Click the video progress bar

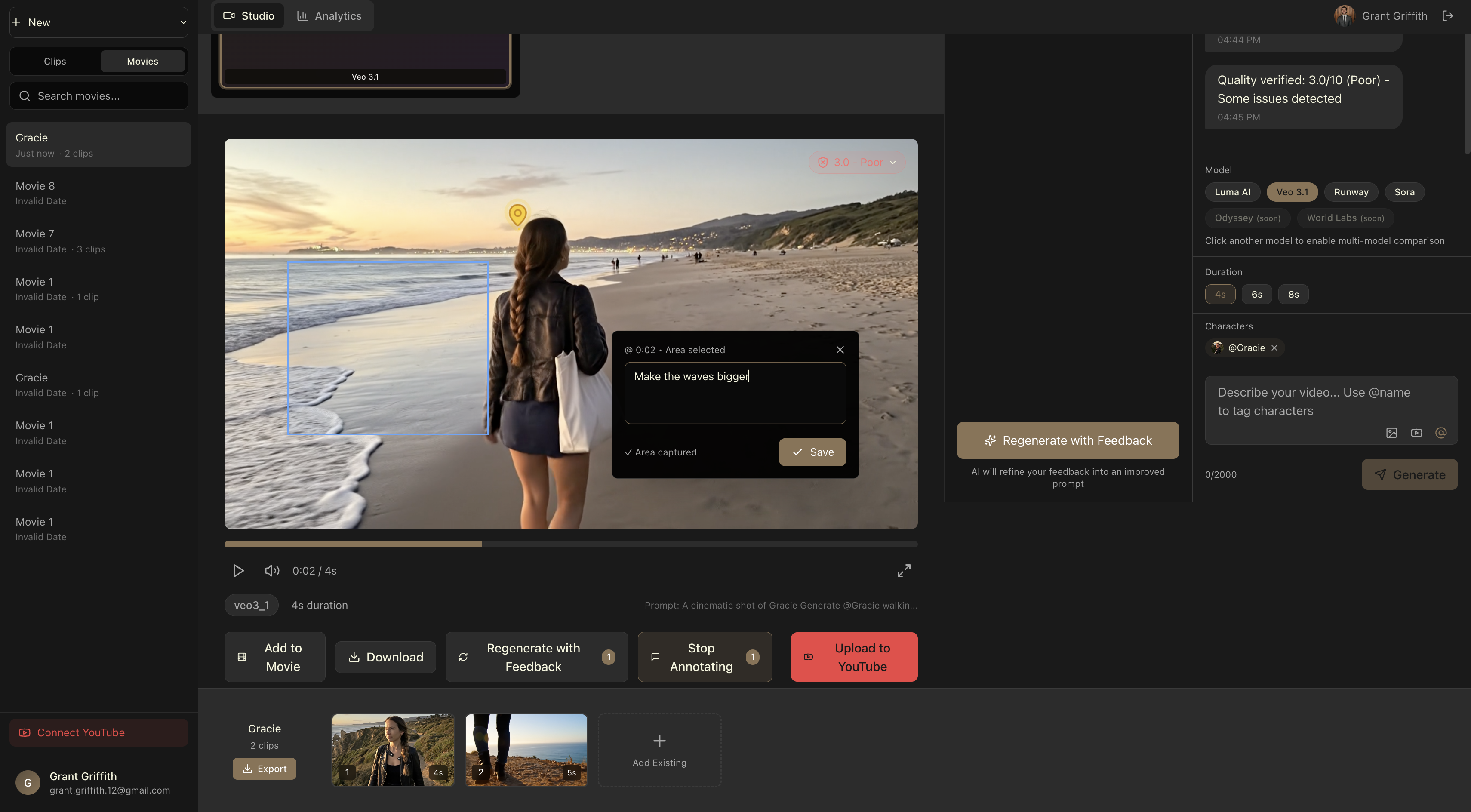tap(571, 544)
